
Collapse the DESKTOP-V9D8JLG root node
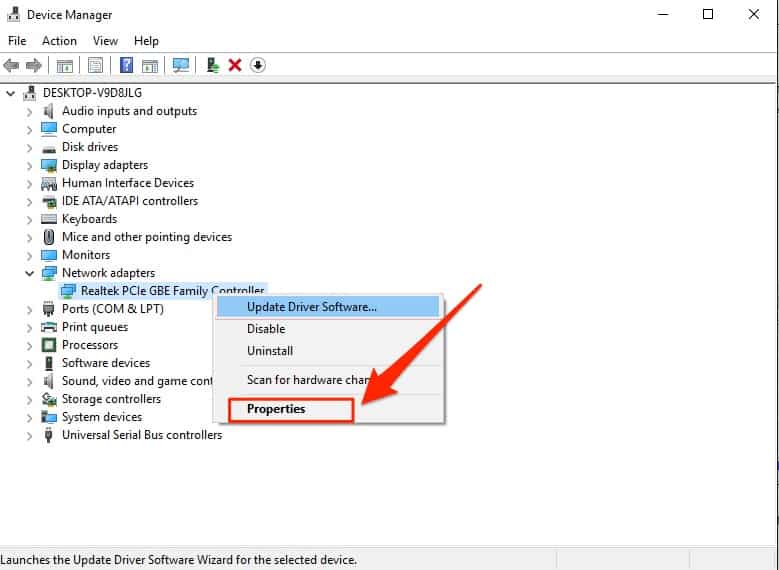click(x=10, y=93)
